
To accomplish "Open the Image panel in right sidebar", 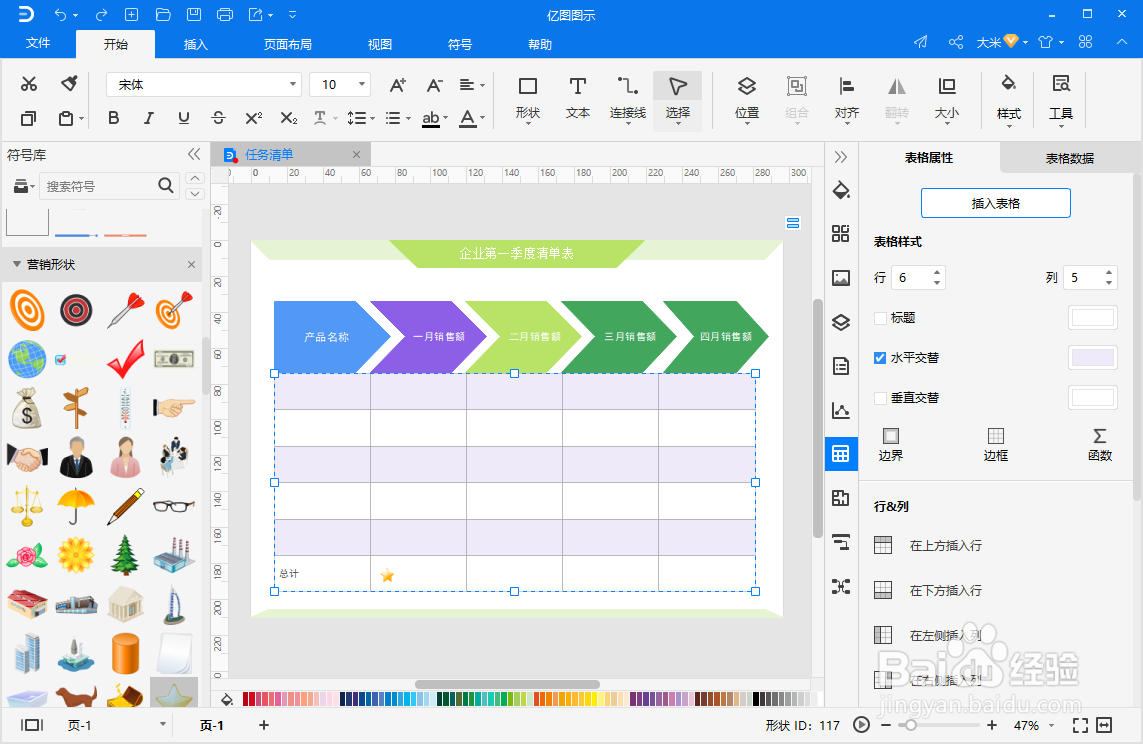I will (840, 278).
